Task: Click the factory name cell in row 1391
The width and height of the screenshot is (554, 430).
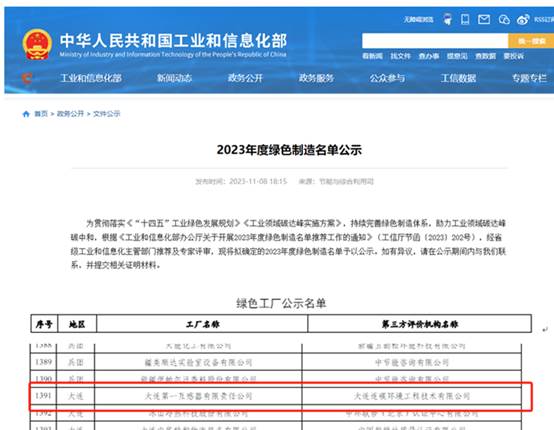Action: (x=198, y=396)
